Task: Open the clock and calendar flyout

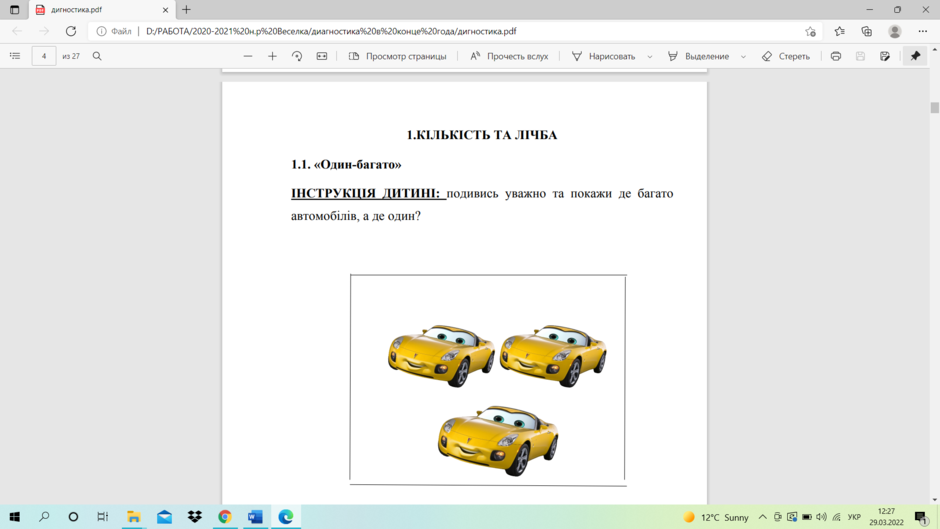Action: point(886,517)
